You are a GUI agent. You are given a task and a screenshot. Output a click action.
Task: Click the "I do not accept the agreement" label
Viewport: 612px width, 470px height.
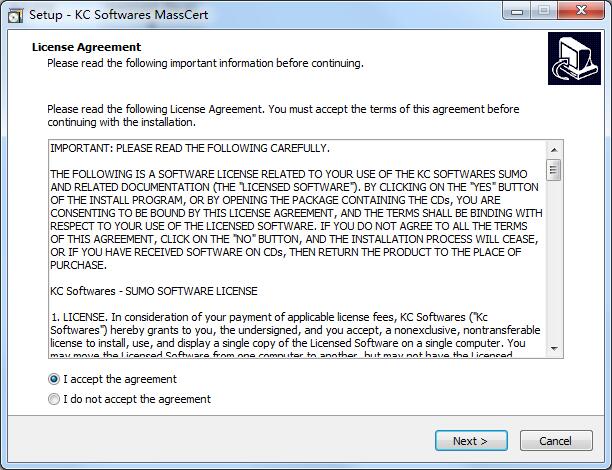(x=137, y=399)
